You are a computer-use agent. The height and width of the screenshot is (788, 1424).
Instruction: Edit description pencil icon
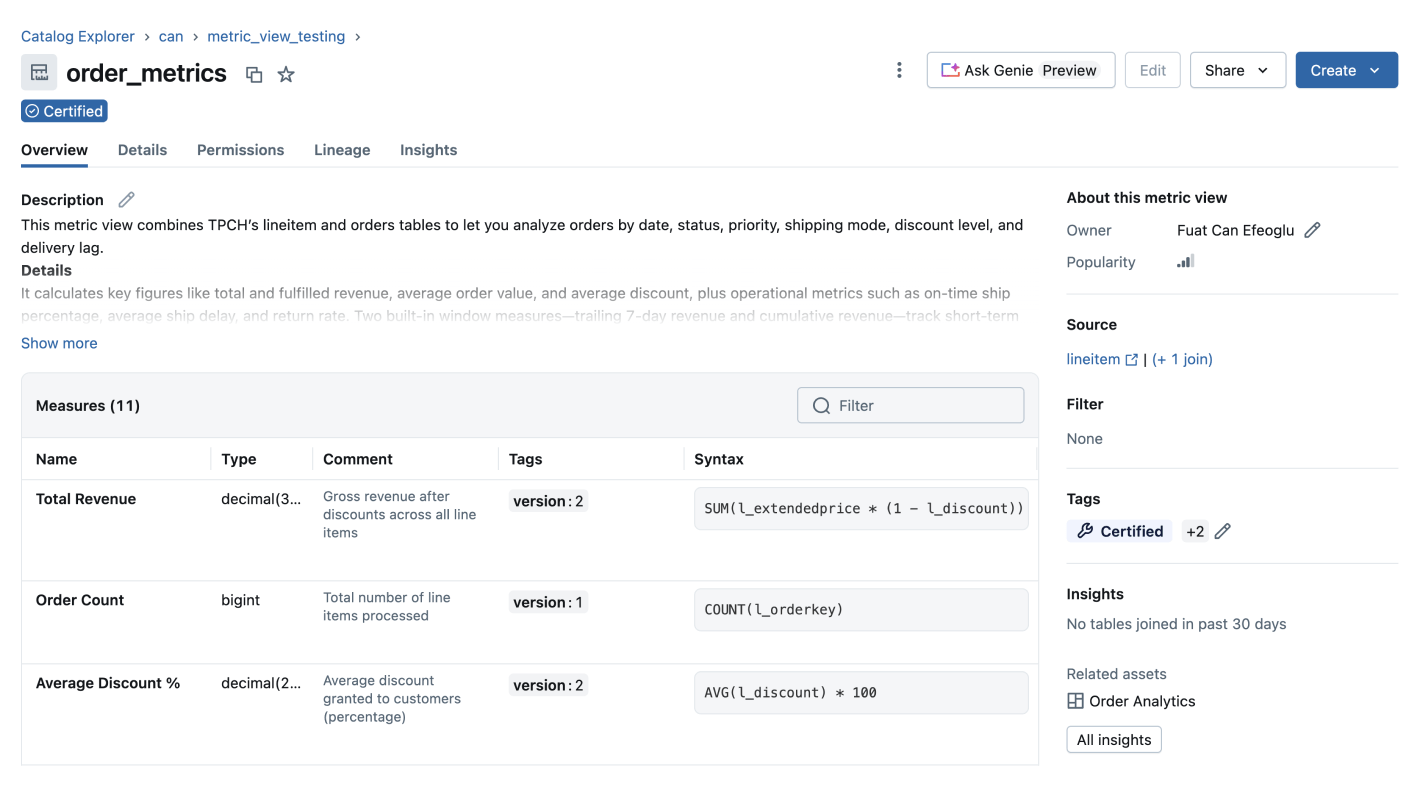point(126,200)
